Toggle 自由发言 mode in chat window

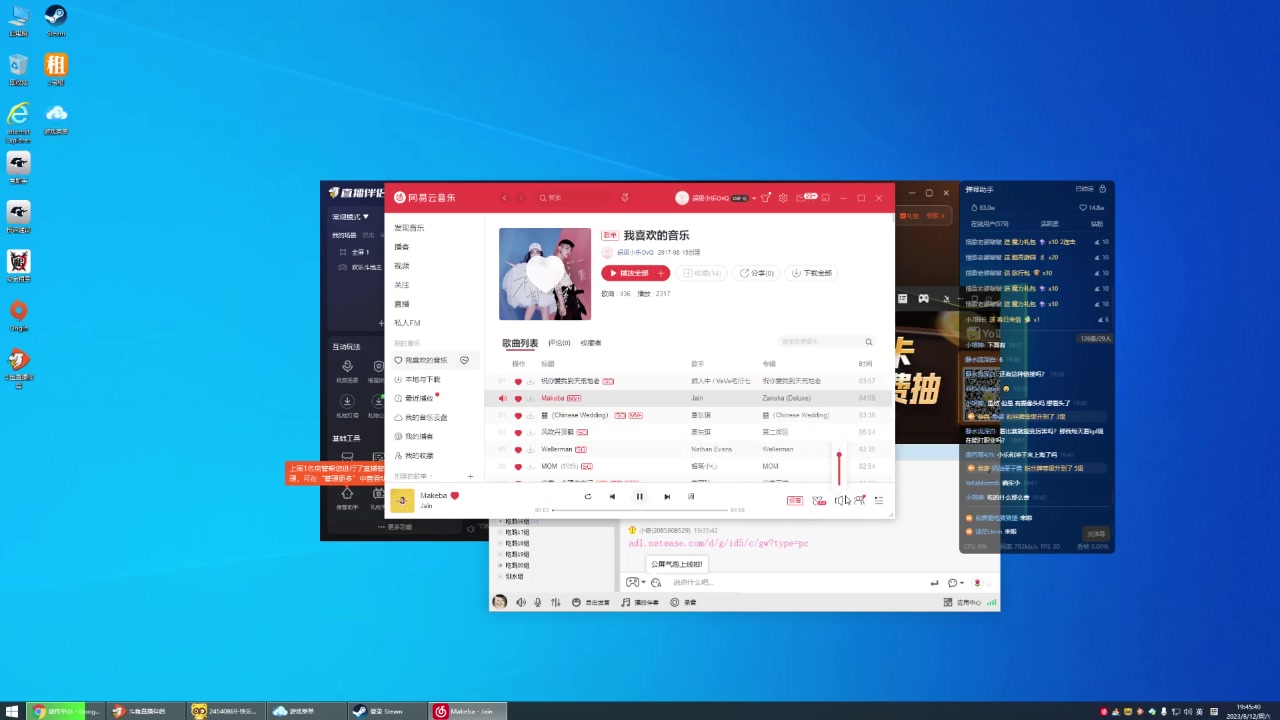(x=591, y=602)
